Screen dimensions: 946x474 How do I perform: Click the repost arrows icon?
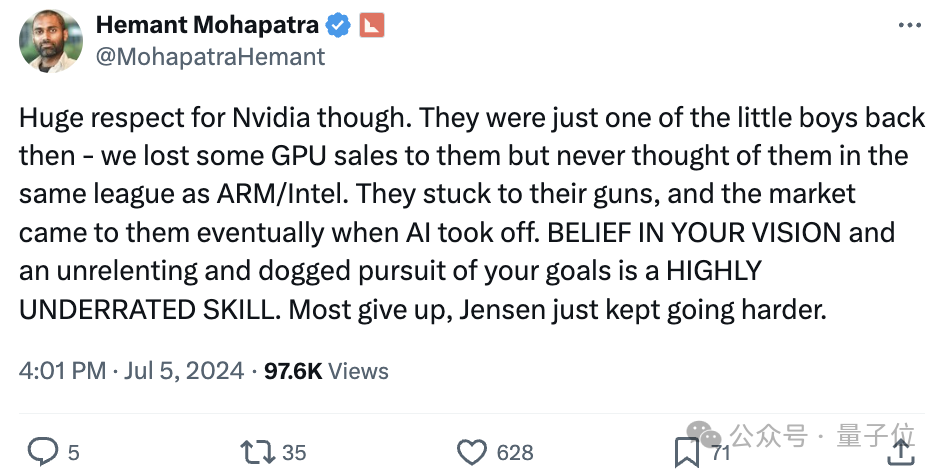(257, 452)
